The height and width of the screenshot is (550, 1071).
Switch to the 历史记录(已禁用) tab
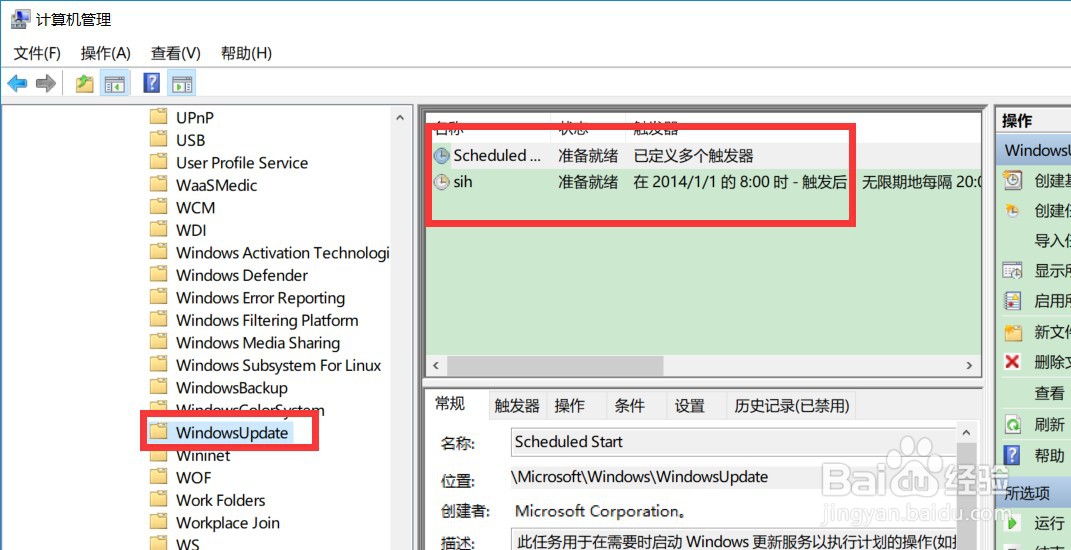coord(792,406)
